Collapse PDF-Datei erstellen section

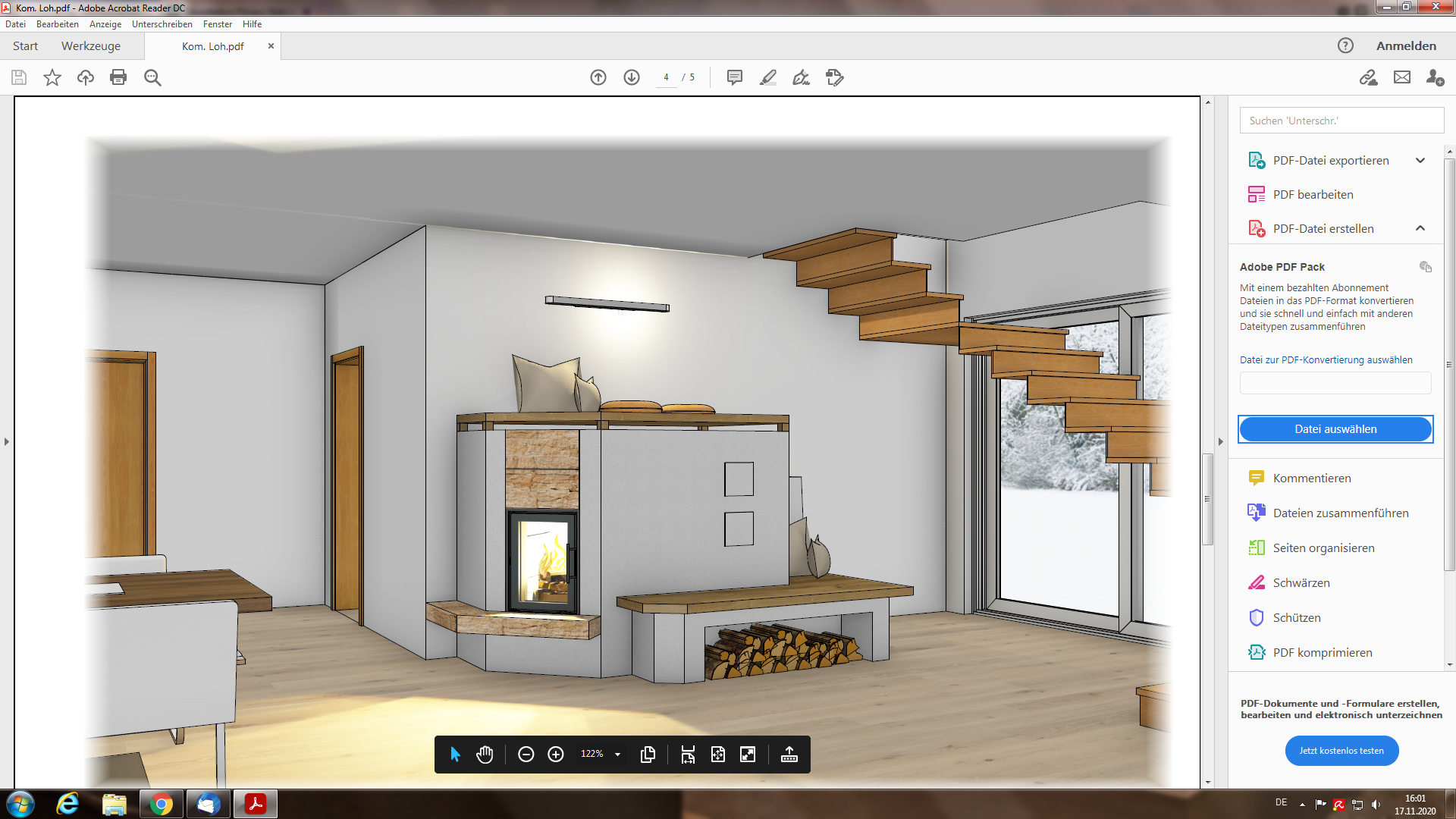(1420, 228)
